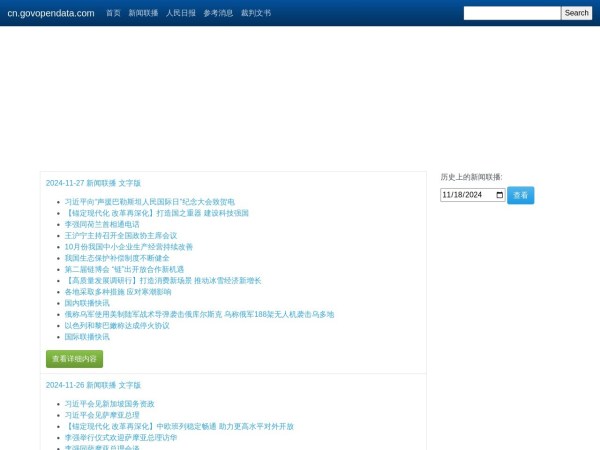
Task: Click the search text box in header
Action: coord(511,13)
